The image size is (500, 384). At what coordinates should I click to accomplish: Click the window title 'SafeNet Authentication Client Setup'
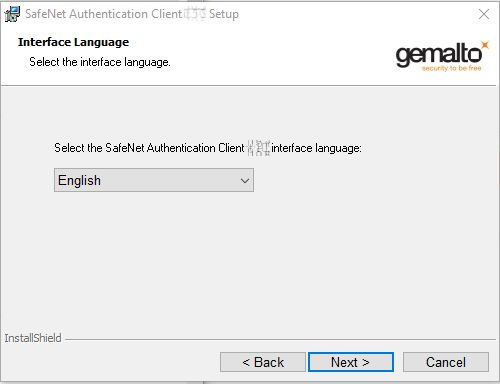click(x=132, y=14)
